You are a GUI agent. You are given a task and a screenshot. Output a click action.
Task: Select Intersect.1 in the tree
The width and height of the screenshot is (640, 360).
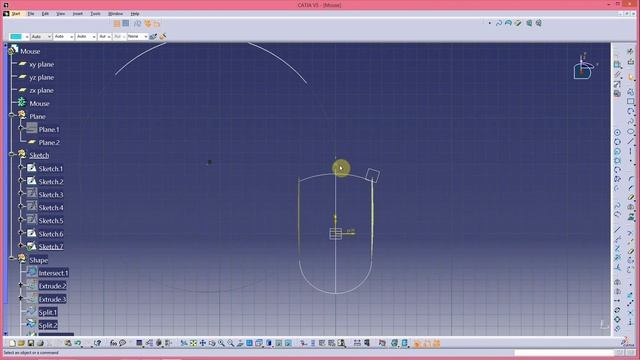53,273
